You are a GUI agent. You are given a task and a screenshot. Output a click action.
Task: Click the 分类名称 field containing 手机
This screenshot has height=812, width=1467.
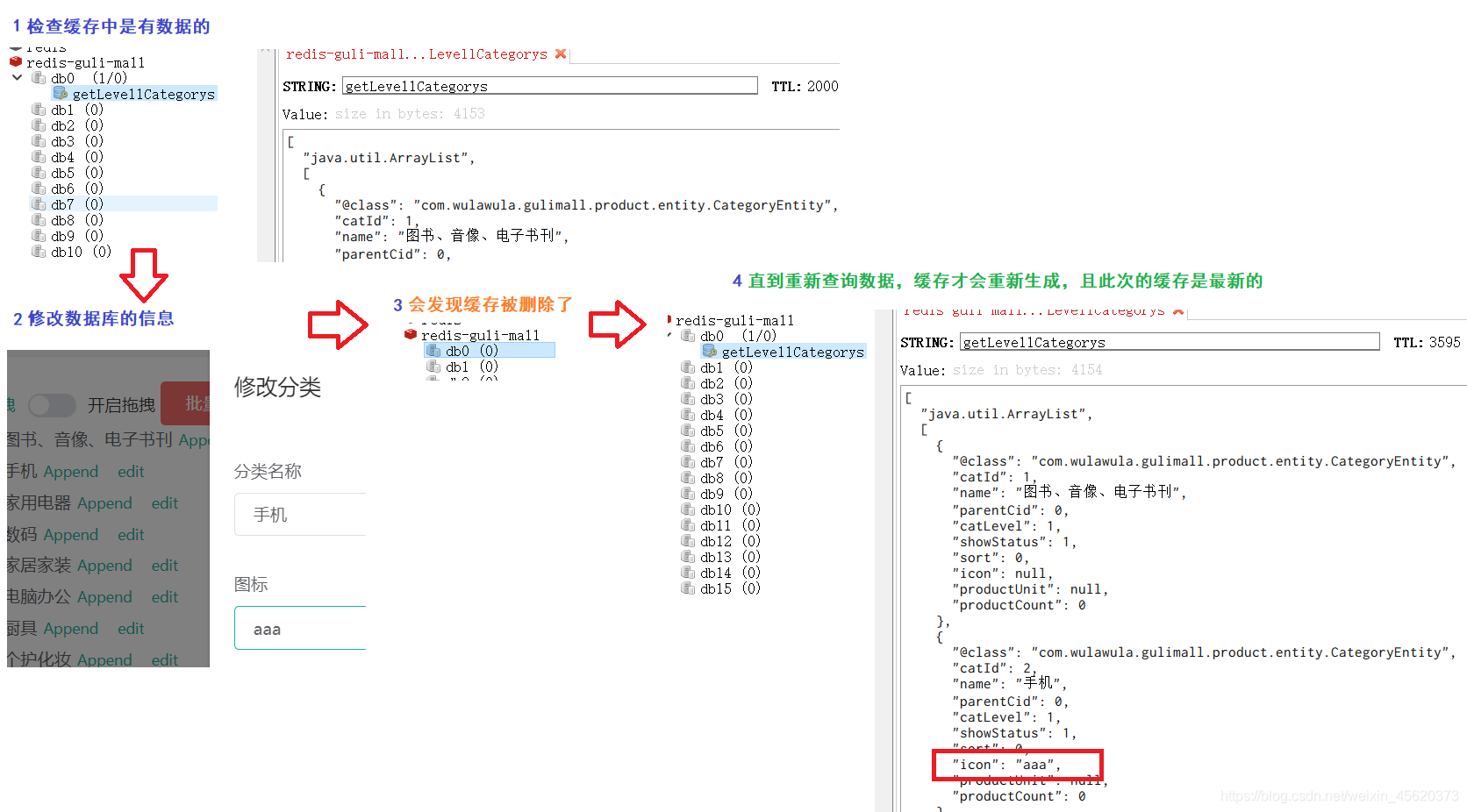[300, 514]
